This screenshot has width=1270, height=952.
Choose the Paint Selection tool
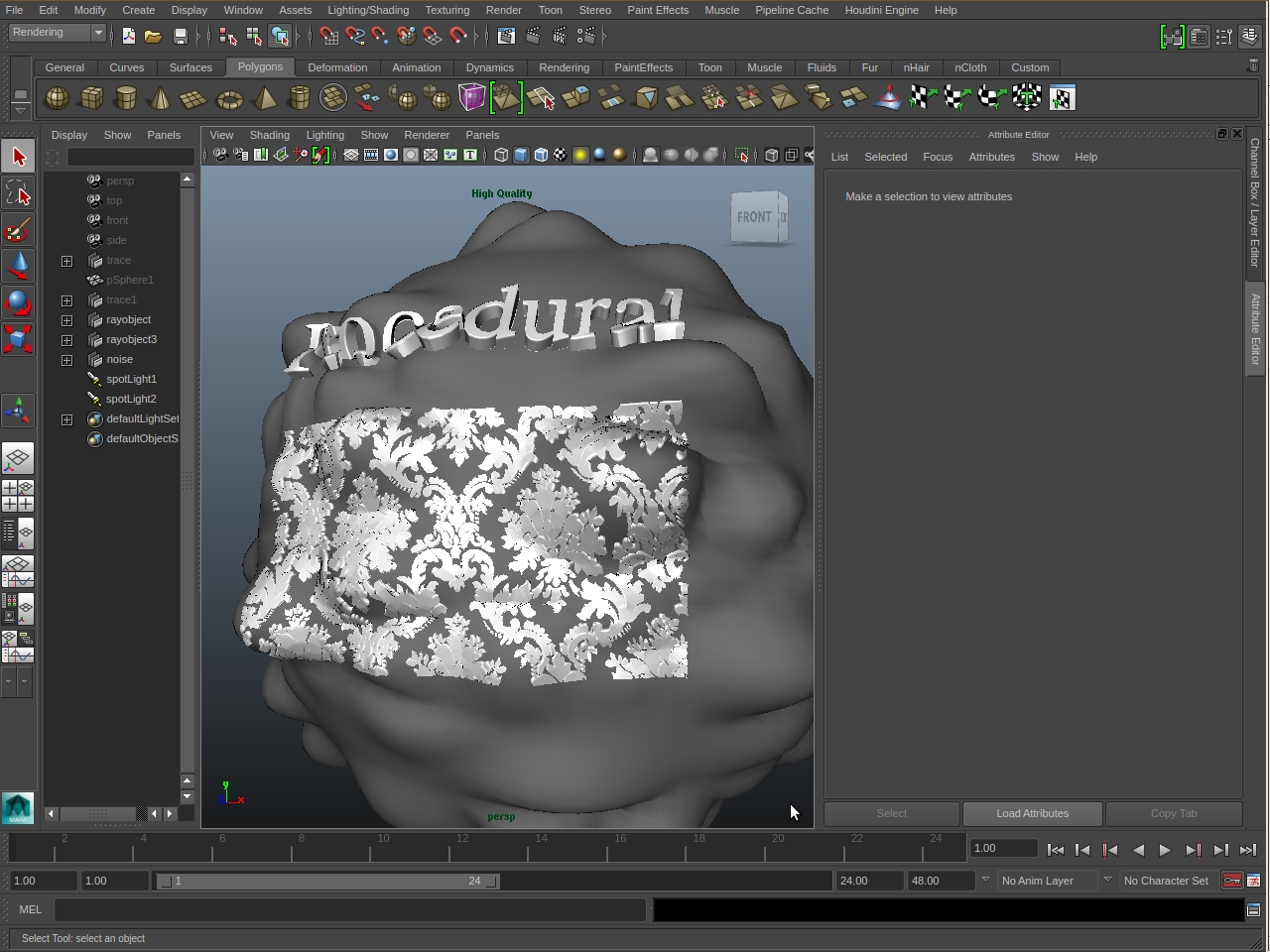coord(18,230)
